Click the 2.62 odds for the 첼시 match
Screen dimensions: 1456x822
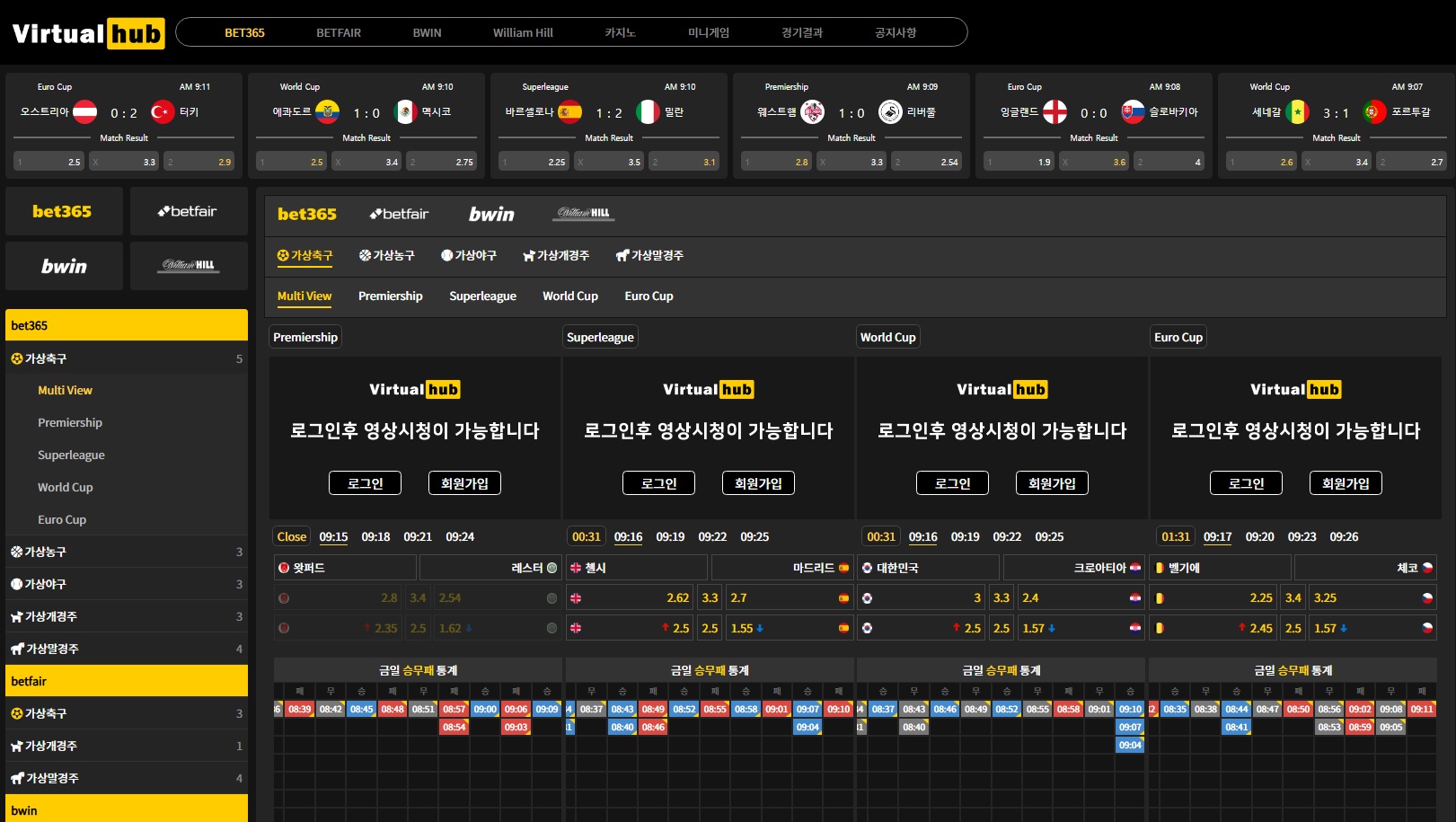click(x=680, y=597)
